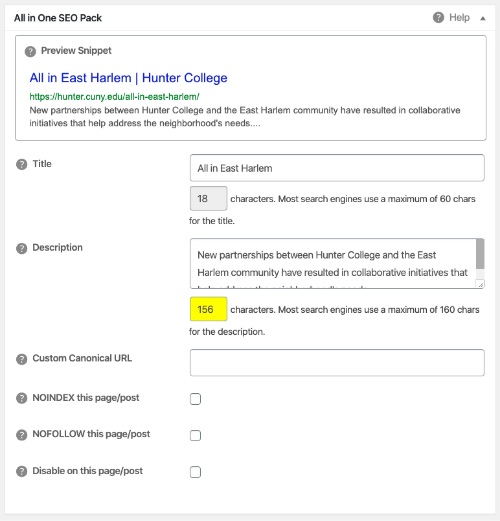This screenshot has width=500, height=521.
Task: Click the description textarea resize handle
Action: point(480,284)
